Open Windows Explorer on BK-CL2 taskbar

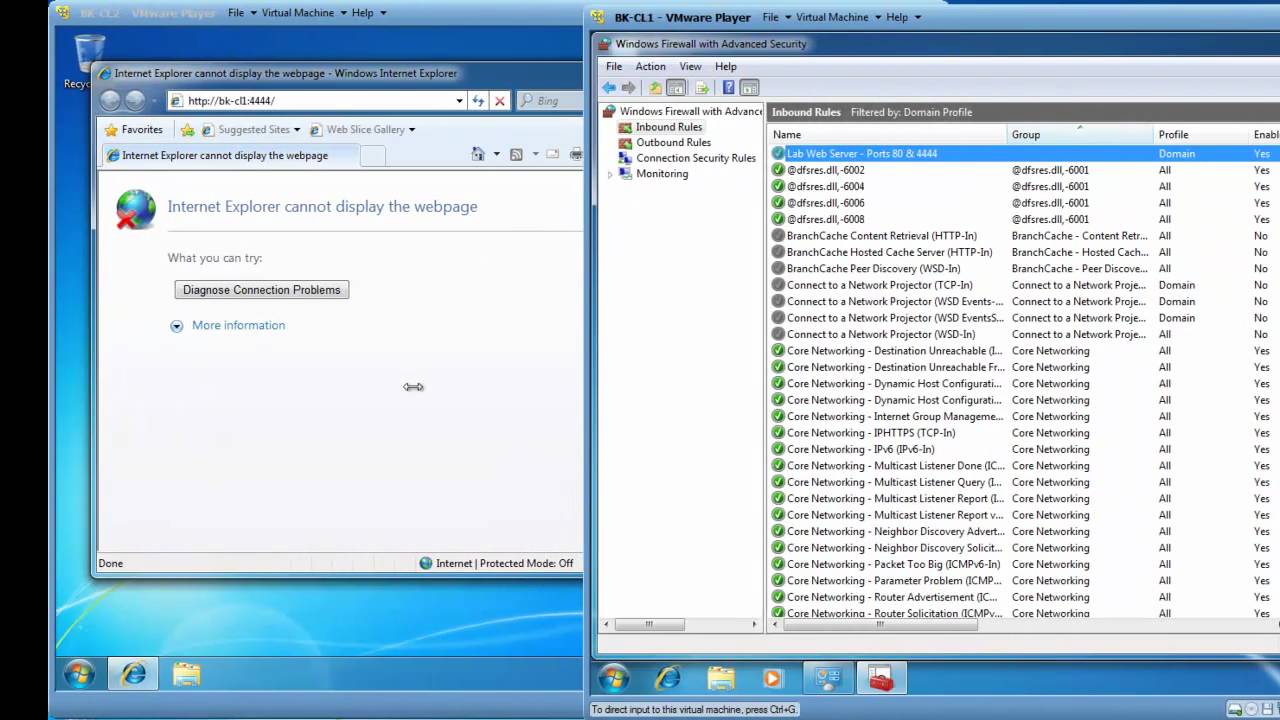[186, 674]
